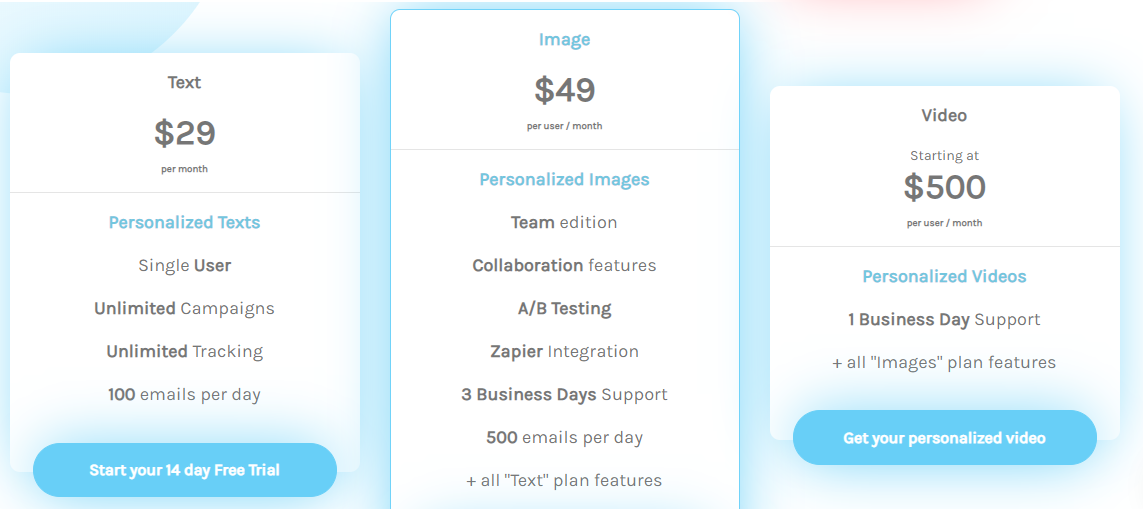Select the Collaboration features line
Screen dimensions: 1143x509
click(564, 266)
